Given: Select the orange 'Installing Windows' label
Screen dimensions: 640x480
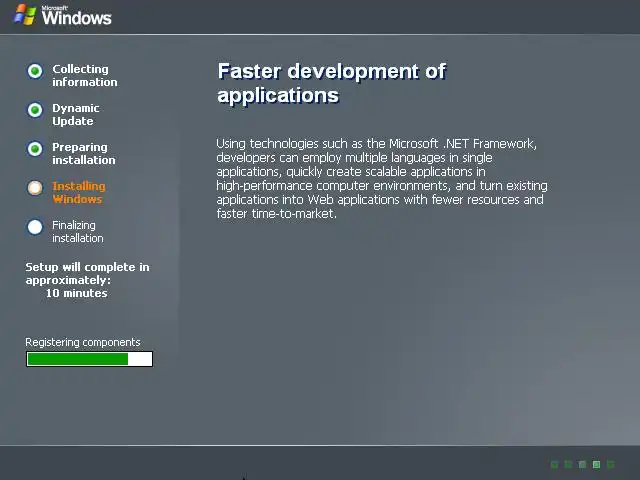Looking at the screenshot, I should pos(79,193).
